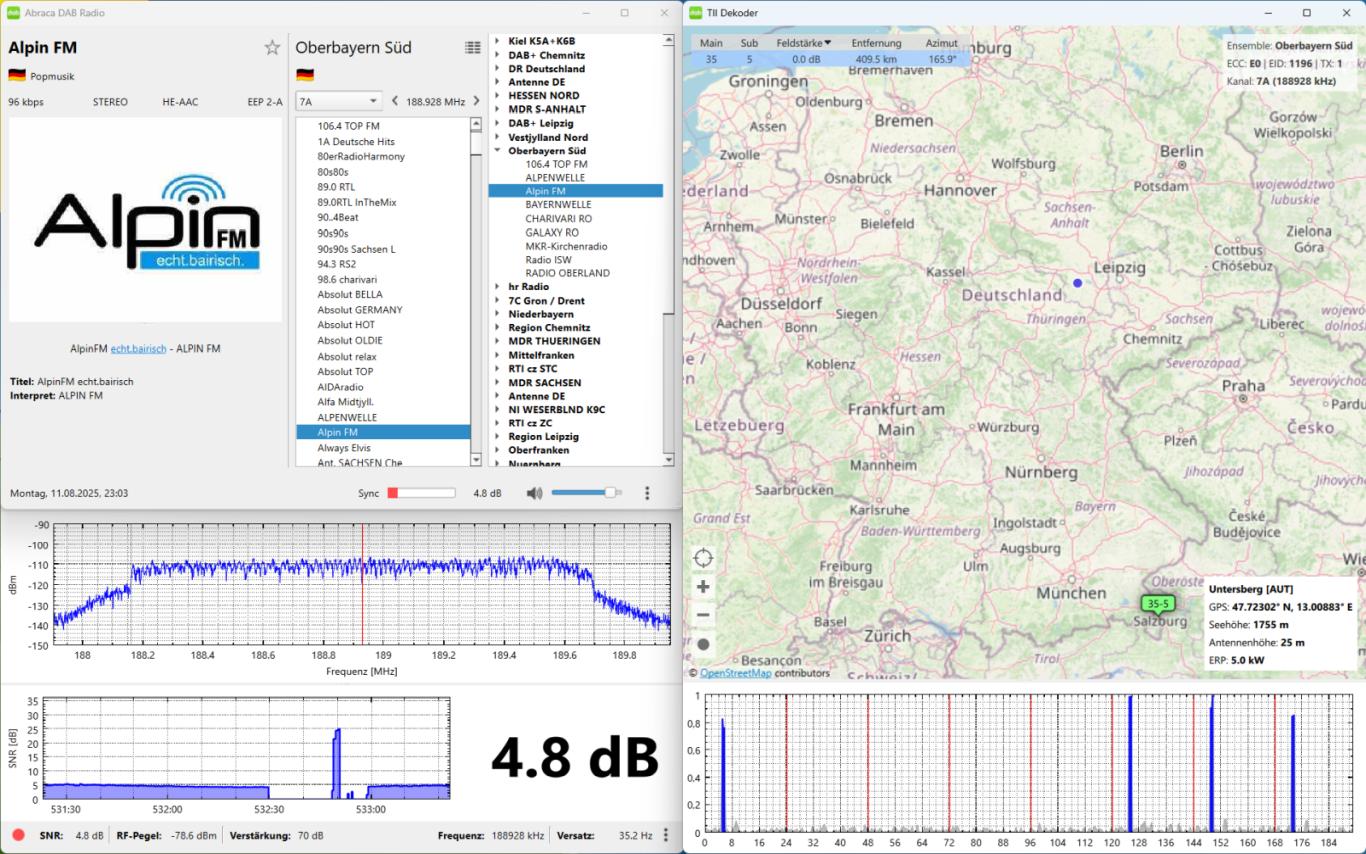Add Alpin FM to favorites with star
Screen dimensions: 1366x854
pos(272,47)
